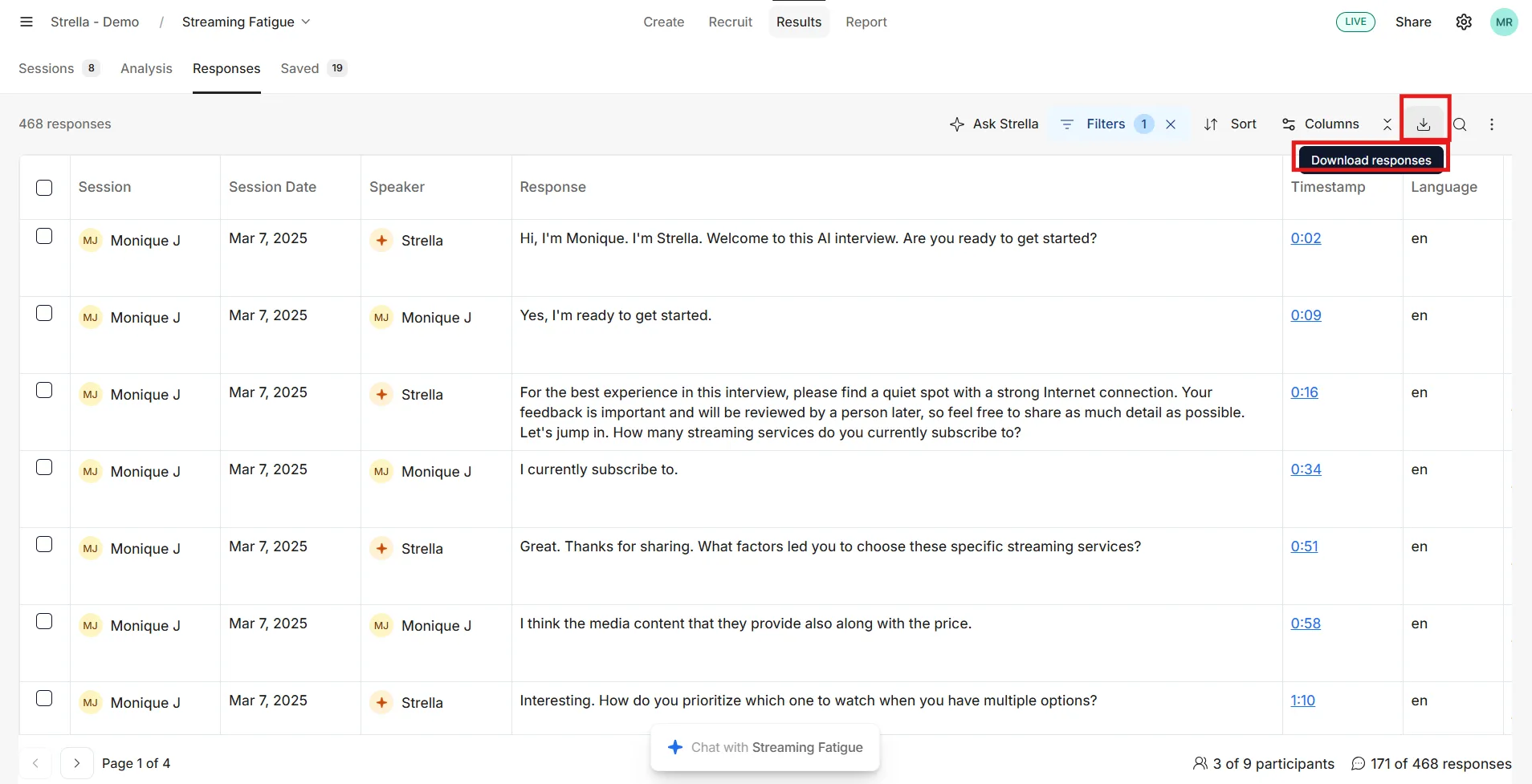
Task: Click the collapse arrows icon beside Columns
Action: click(x=1387, y=124)
